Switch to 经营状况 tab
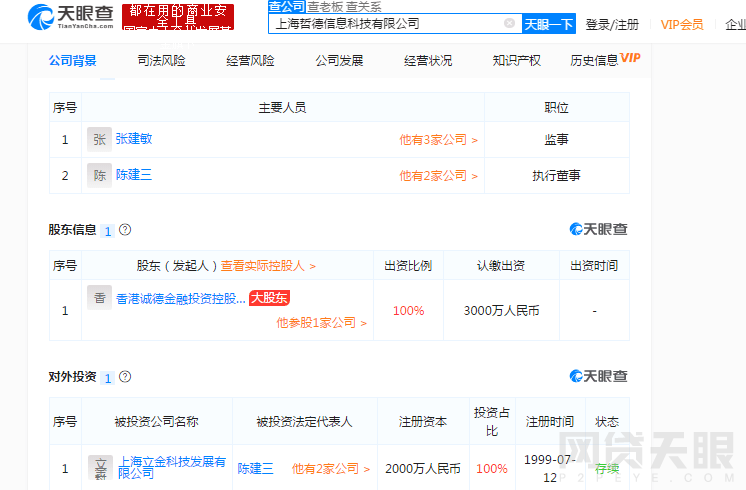Screen dimensions: 746x490 [x=428, y=61]
